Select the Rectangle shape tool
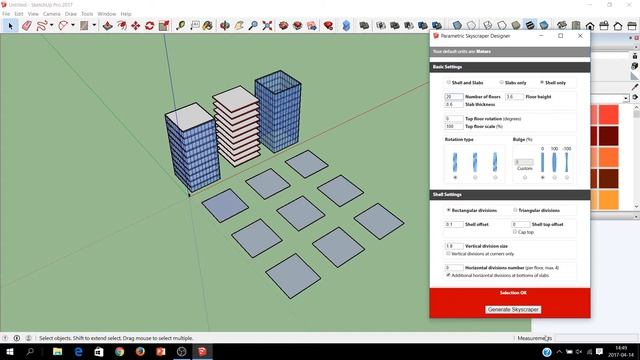Screen dimensions: 640x360 tap(84, 26)
